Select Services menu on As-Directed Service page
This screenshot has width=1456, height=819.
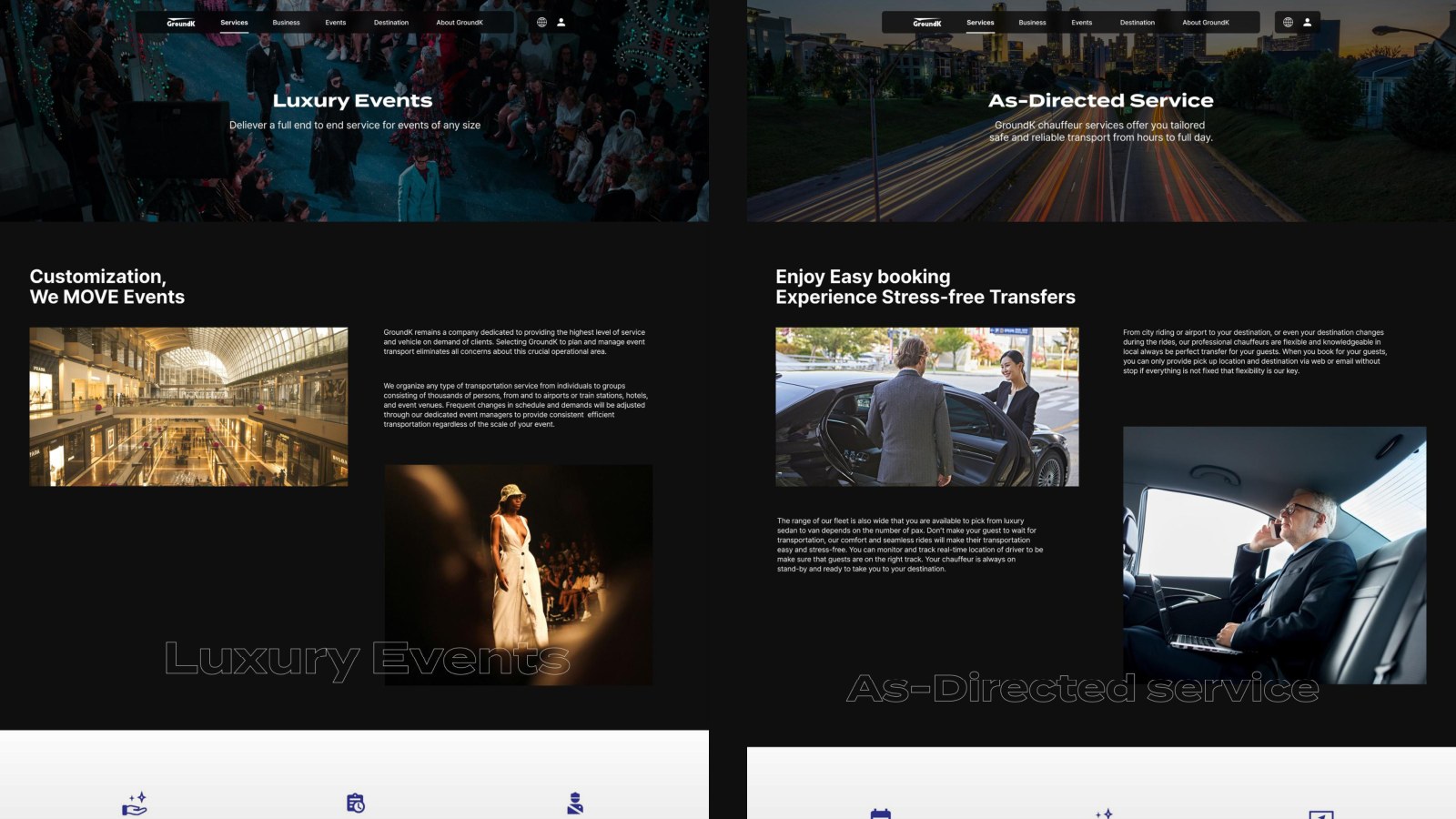click(980, 23)
